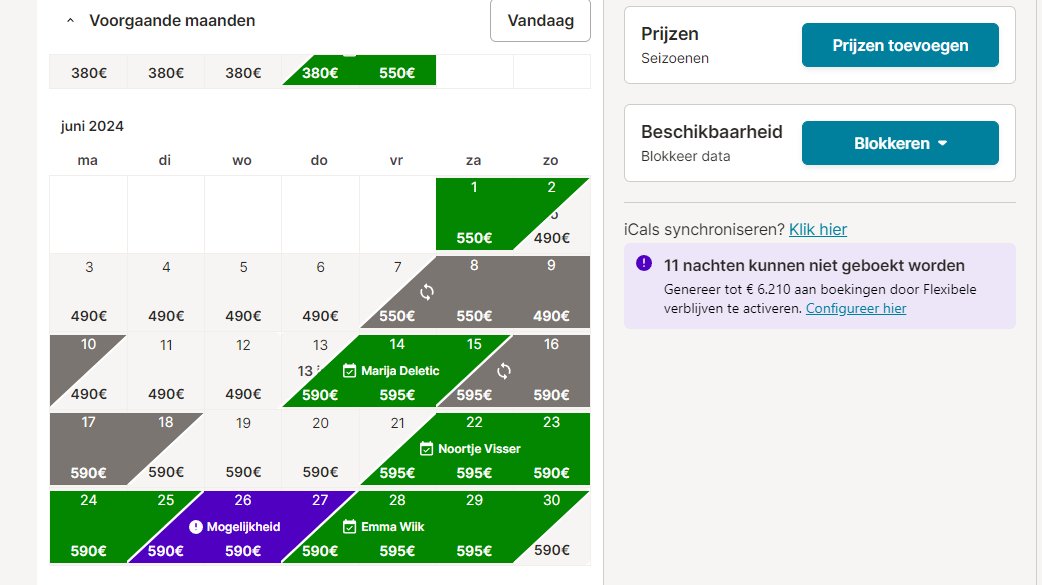Click exclamation icon beside Mogelijkheid
The image size is (1042, 585).
click(195, 527)
